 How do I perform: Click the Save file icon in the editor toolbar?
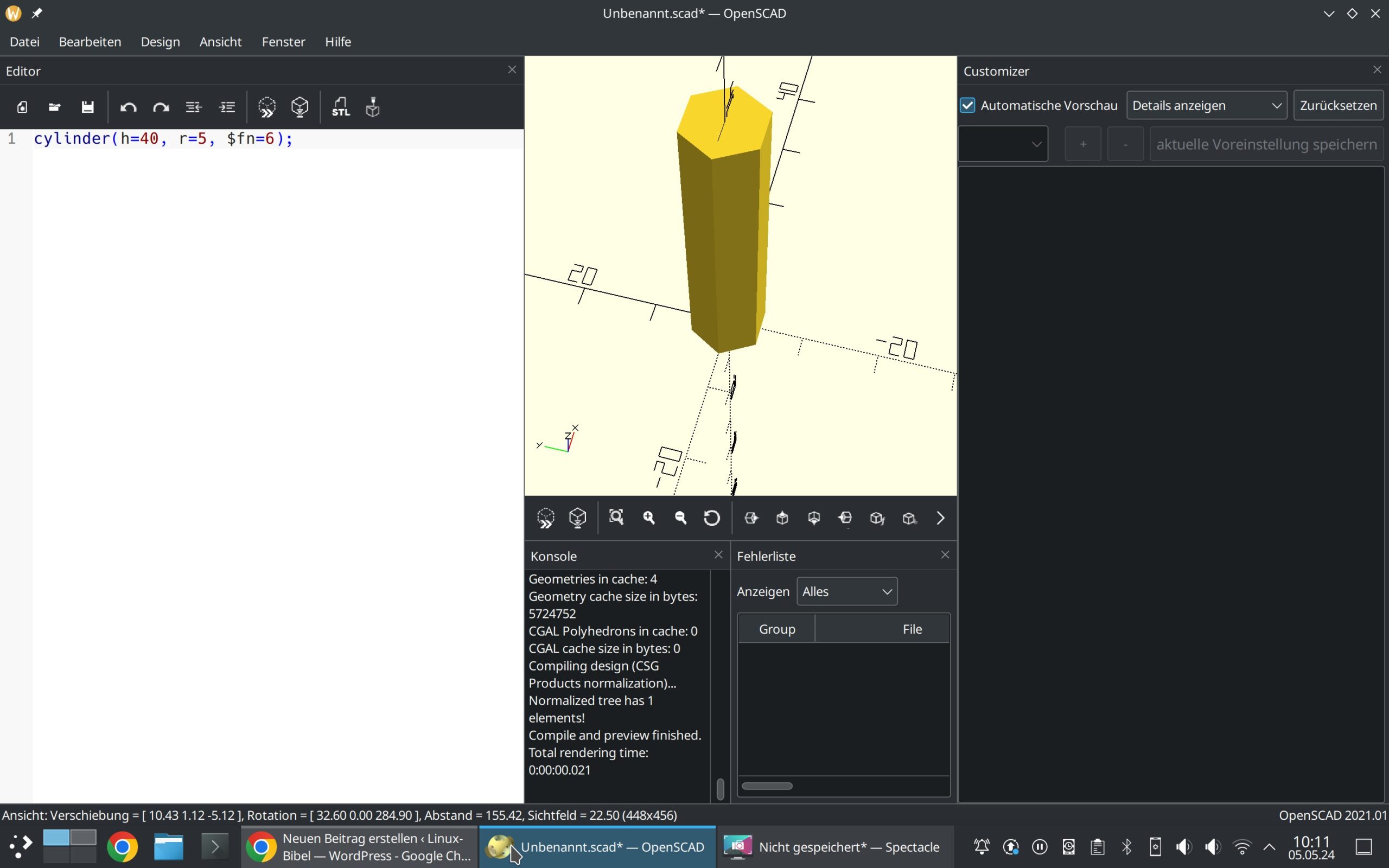[x=87, y=107]
